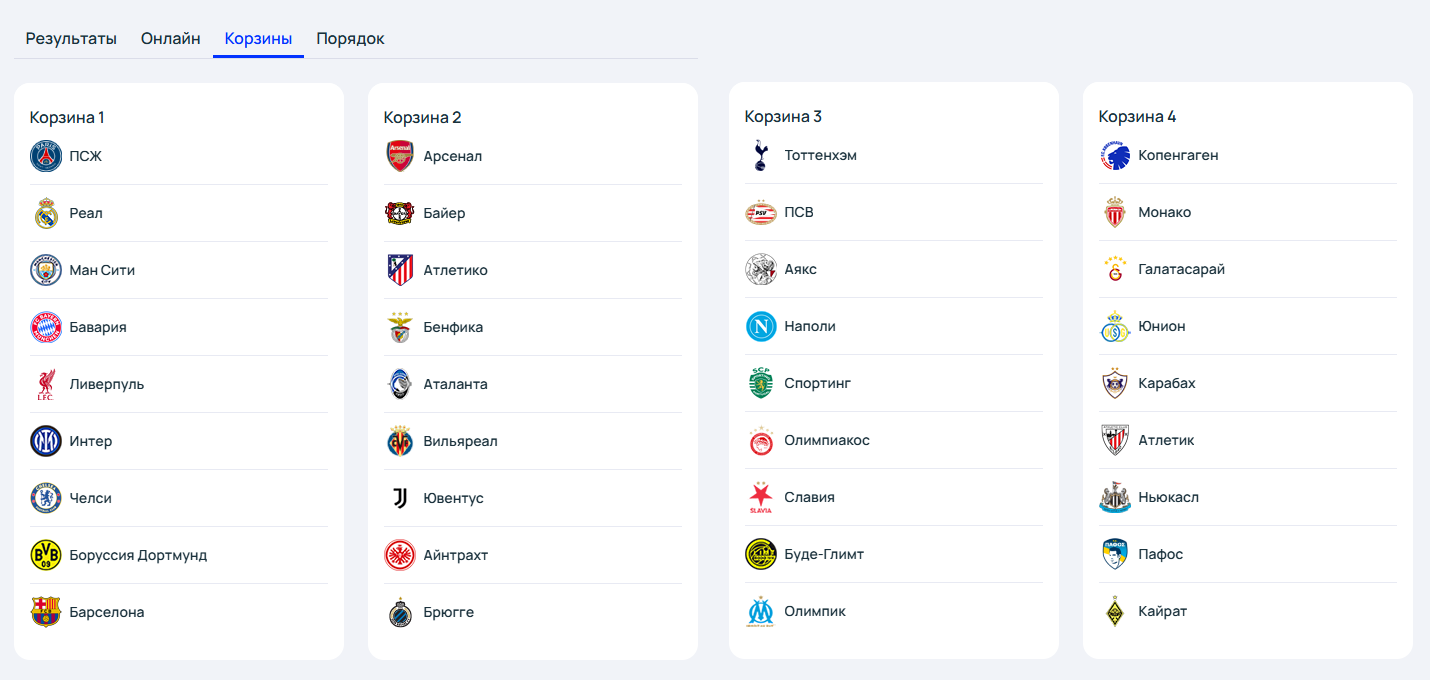Click the Juventus logo icon
Image resolution: width=1430 pixels, height=680 pixels.
click(x=400, y=499)
